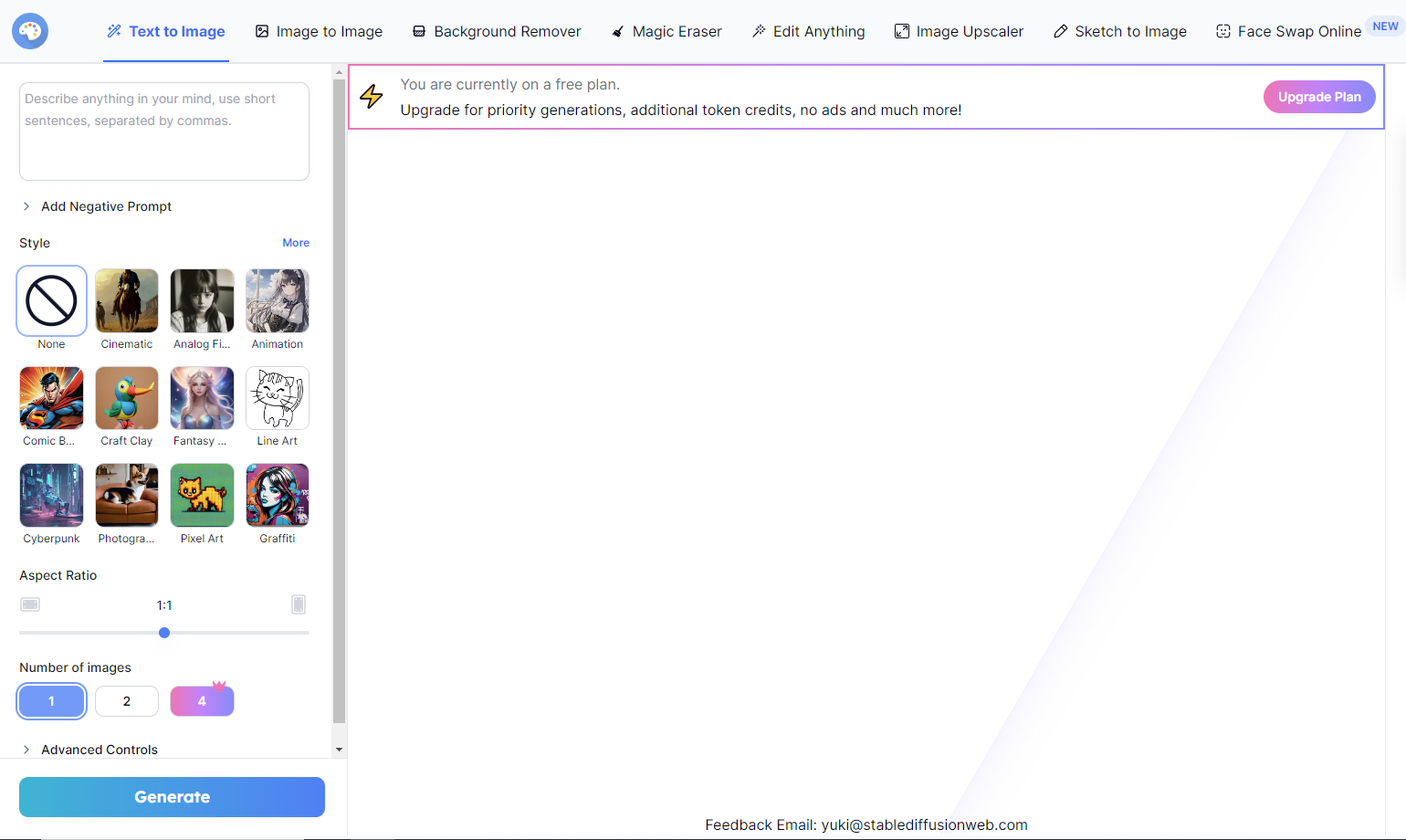
Task: Choose the Analog Film style thumbnail
Action: [202, 300]
